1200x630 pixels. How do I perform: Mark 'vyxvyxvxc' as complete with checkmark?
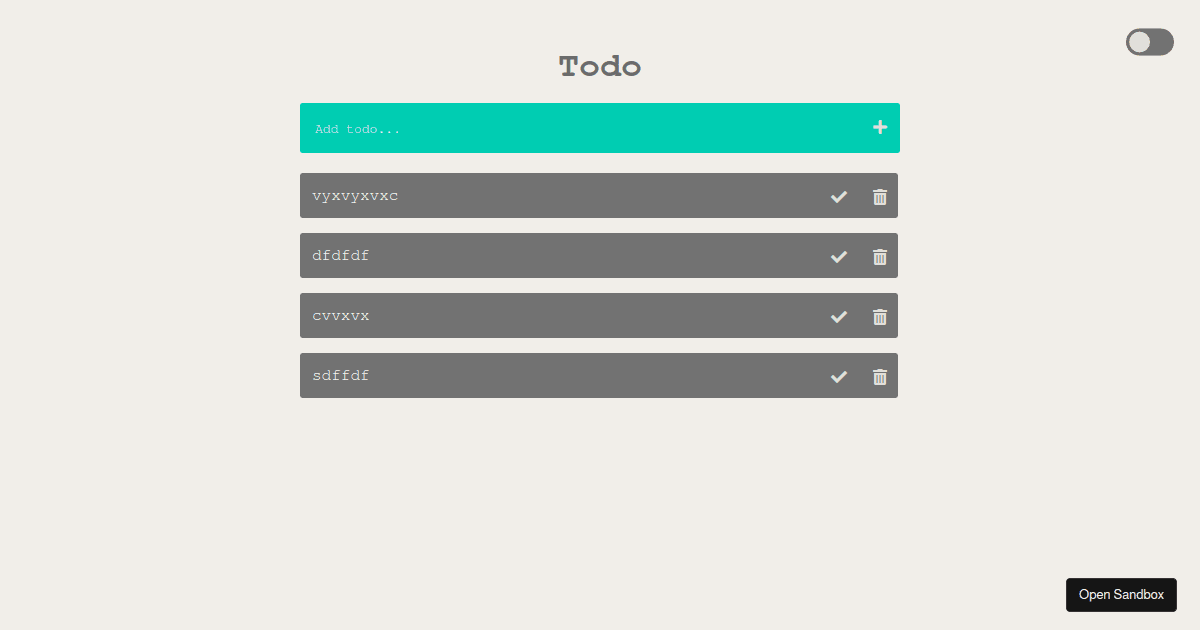click(x=839, y=197)
